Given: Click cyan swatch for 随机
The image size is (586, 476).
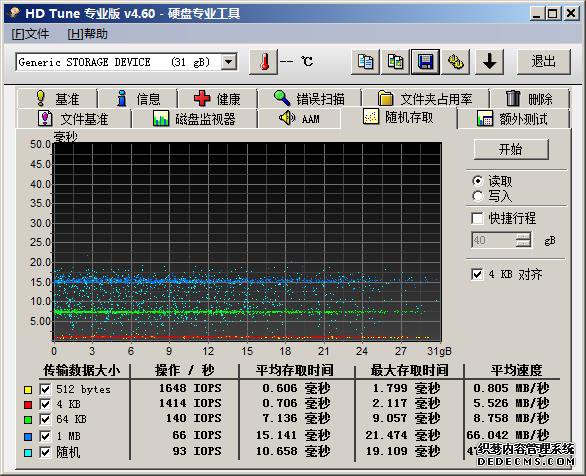Looking at the screenshot, I should 28,452.
